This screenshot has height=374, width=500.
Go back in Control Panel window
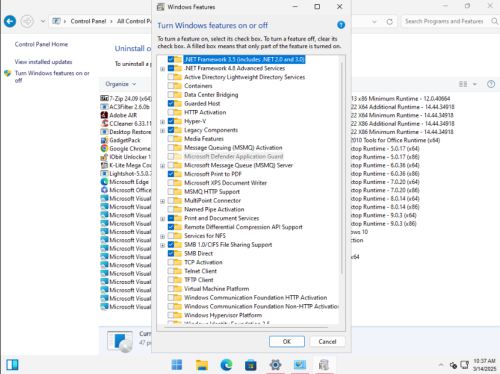coord(10,21)
